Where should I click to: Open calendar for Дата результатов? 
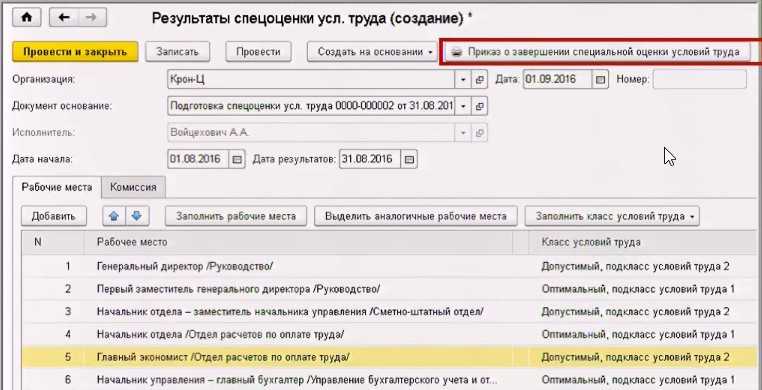pyautogui.click(x=409, y=159)
